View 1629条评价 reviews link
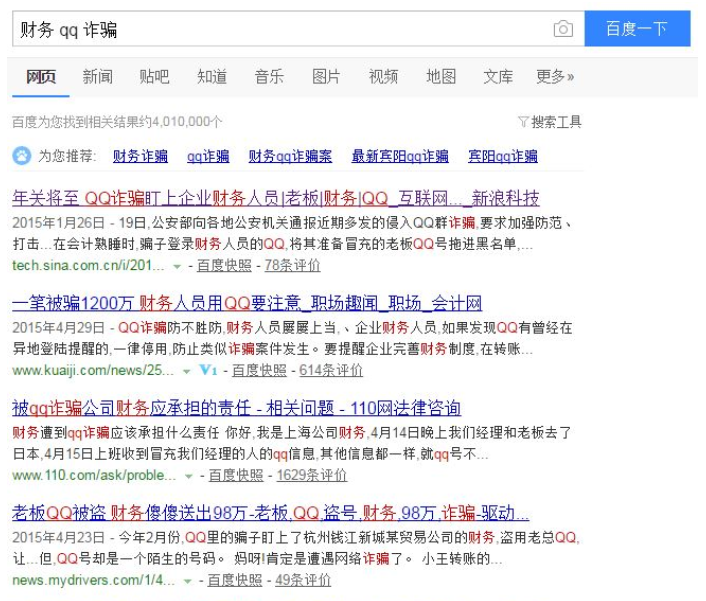The width and height of the screenshot is (706, 601). click(x=312, y=475)
